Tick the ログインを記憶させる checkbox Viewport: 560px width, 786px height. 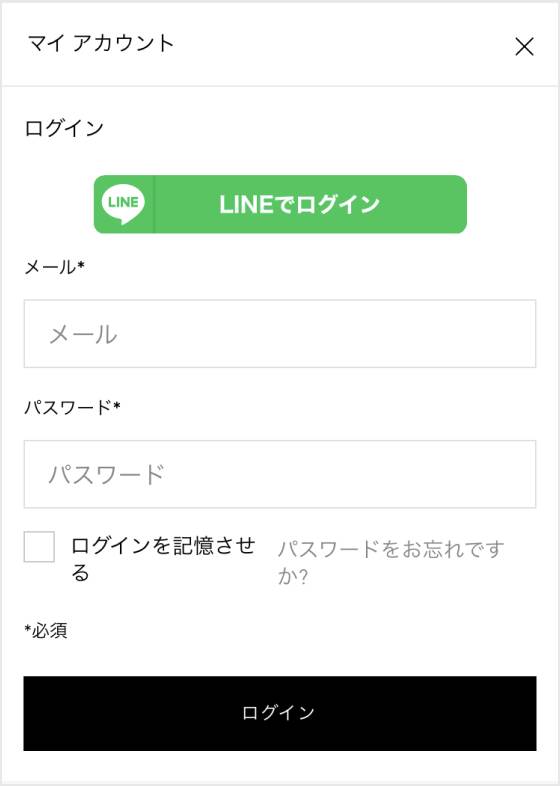[x=39, y=547]
